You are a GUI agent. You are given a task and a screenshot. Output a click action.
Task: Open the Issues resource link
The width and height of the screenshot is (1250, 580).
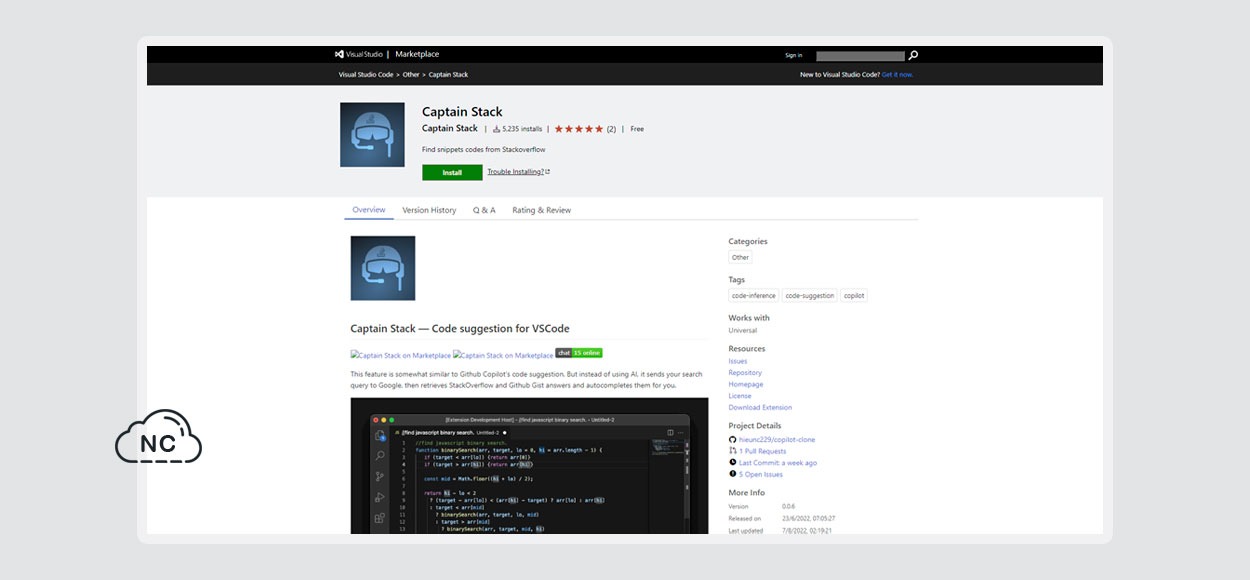[x=738, y=361]
